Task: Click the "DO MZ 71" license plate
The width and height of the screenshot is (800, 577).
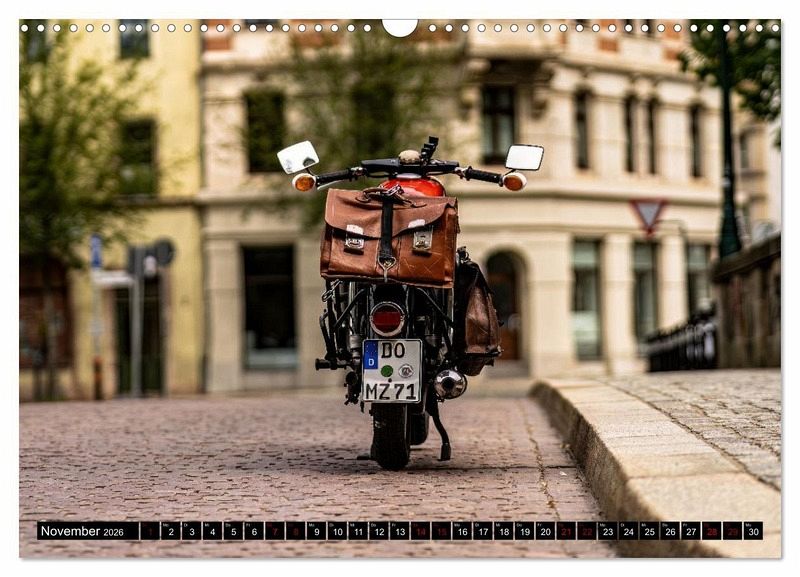Action: pos(392,371)
